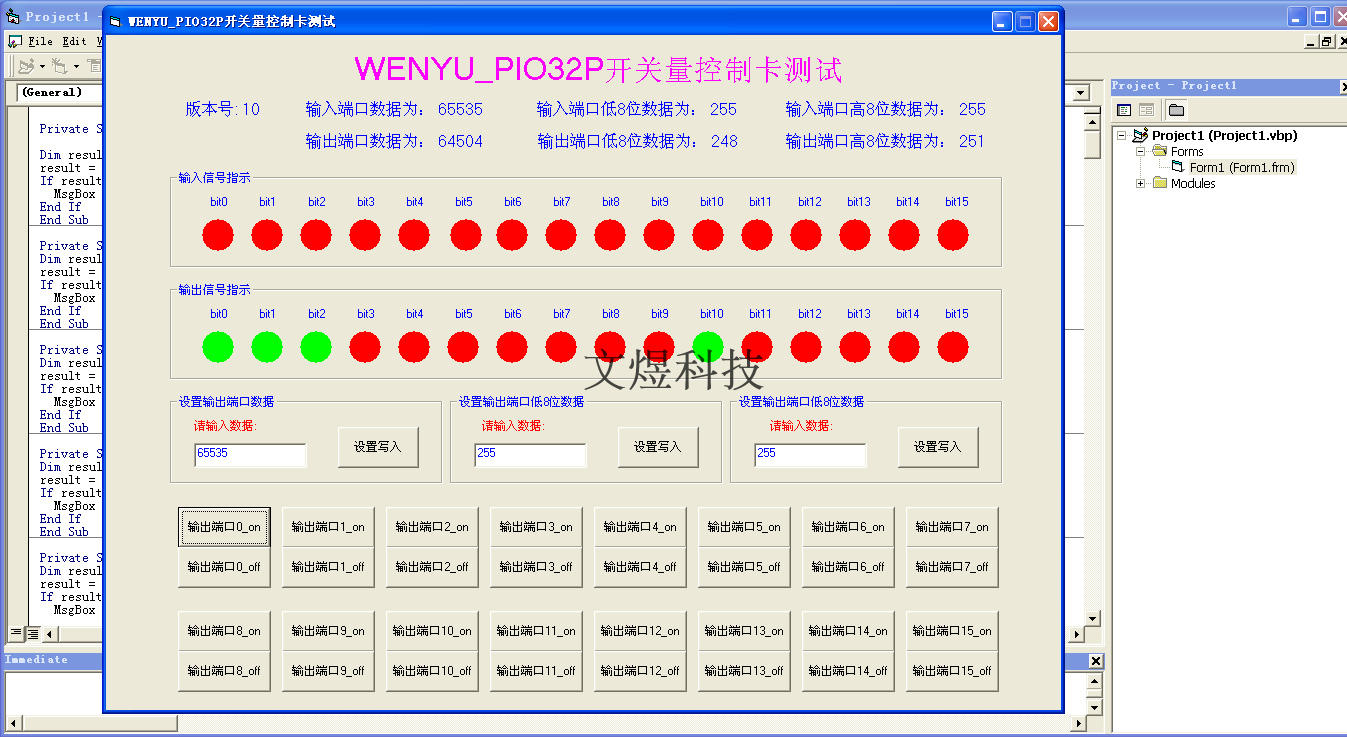The image size is (1347, 737).
Task: Click Add Form toolbar icon
Action: (x=60, y=66)
